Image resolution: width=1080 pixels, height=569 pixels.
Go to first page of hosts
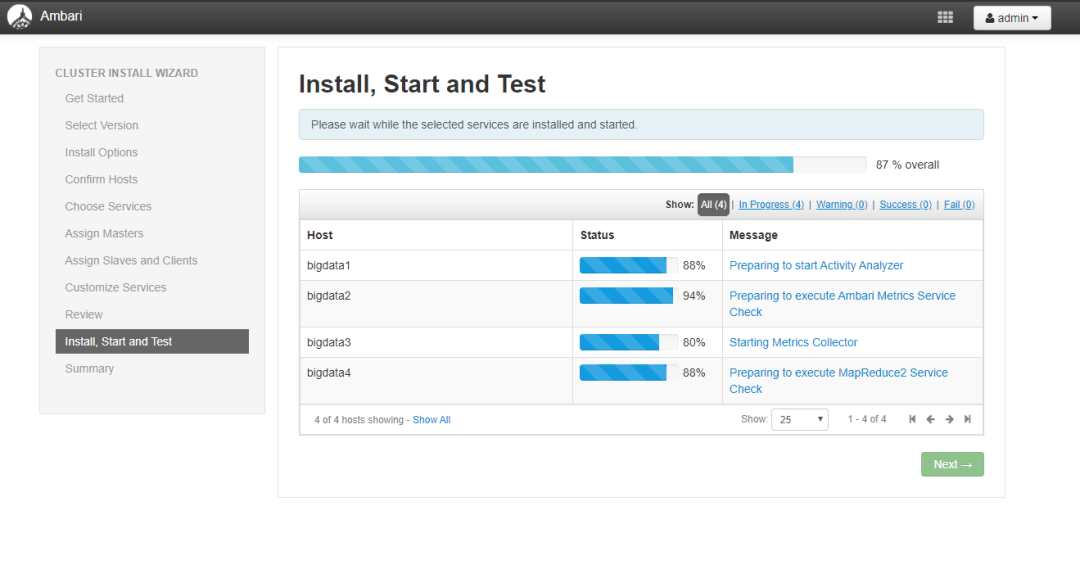pyautogui.click(x=912, y=419)
